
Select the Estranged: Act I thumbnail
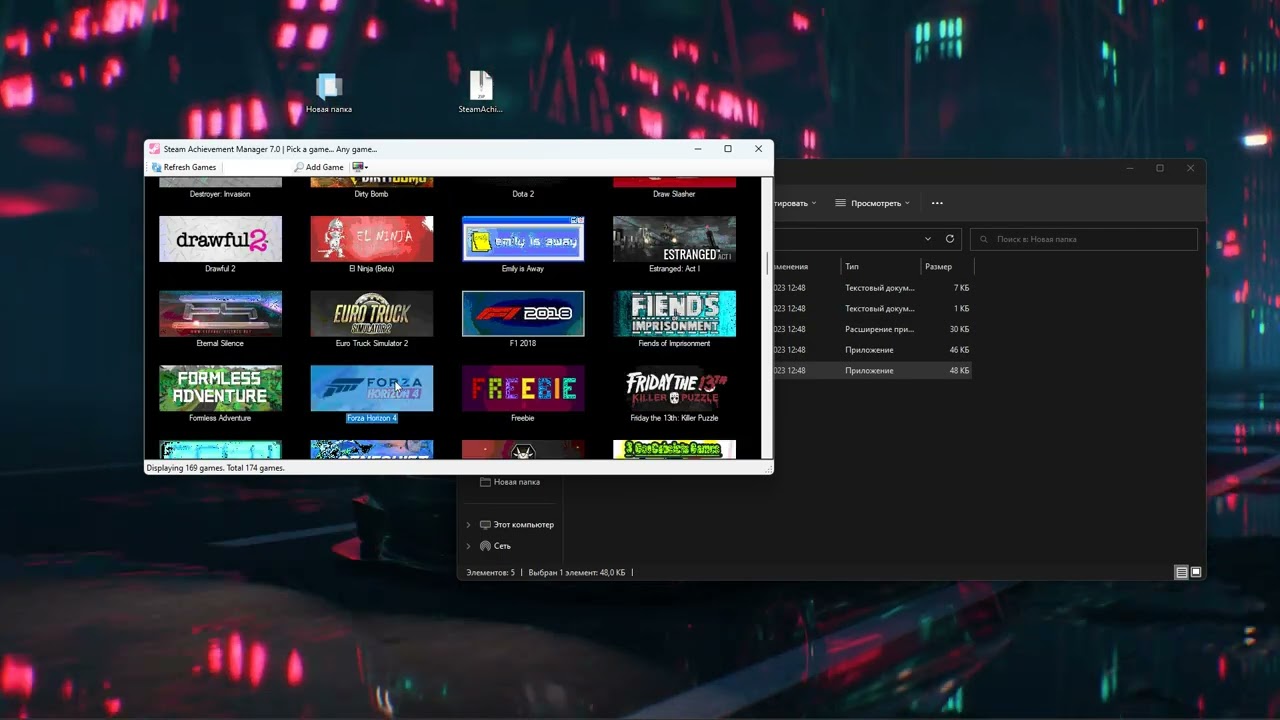674,239
